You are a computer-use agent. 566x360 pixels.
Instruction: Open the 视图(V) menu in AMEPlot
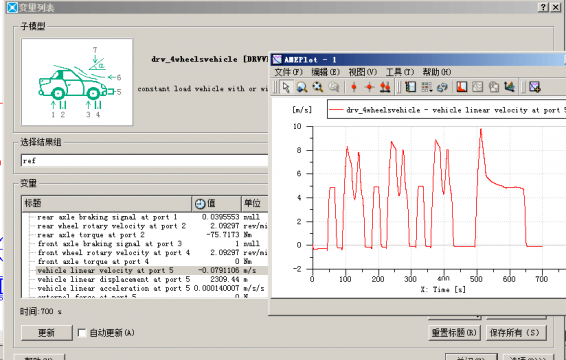pos(362,72)
